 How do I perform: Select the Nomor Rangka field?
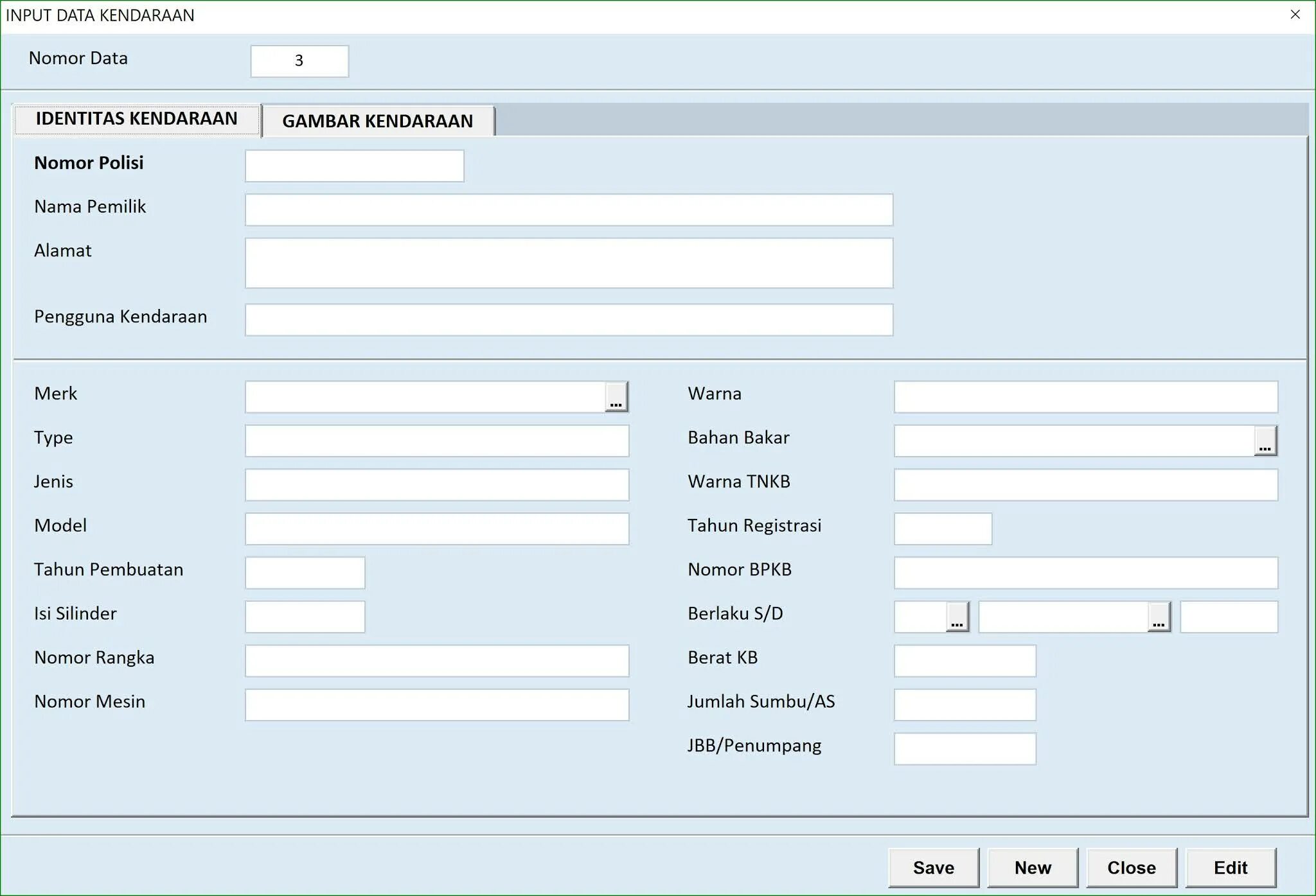tap(436, 661)
